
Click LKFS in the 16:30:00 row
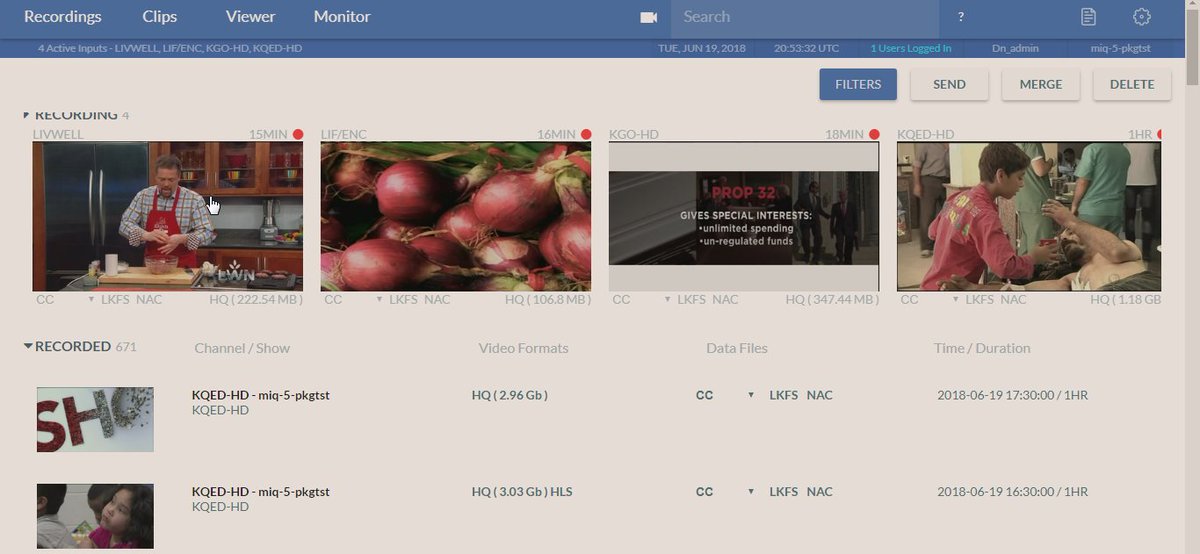784,492
